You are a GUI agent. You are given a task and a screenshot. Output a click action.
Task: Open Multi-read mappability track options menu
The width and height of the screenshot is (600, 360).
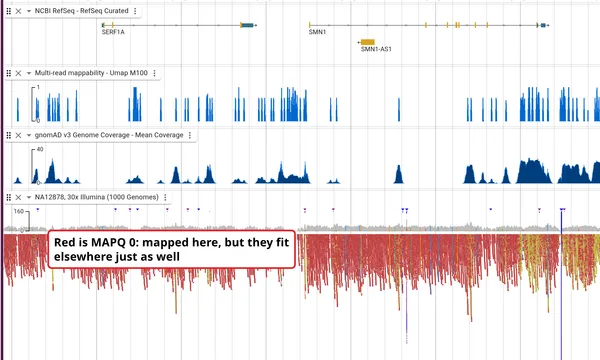coord(155,73)
